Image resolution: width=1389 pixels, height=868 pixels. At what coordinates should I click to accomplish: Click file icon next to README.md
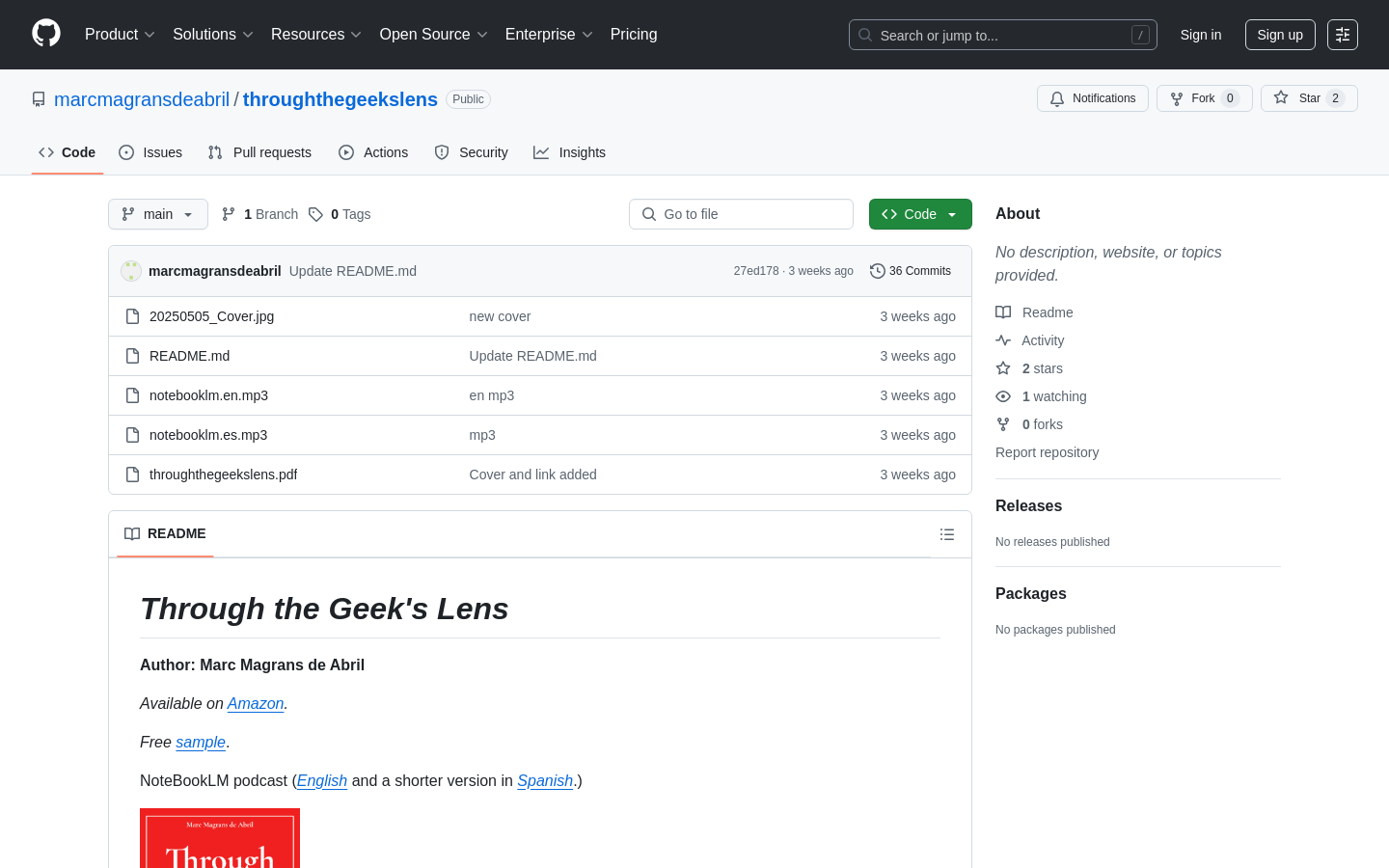tap(133, 356)
